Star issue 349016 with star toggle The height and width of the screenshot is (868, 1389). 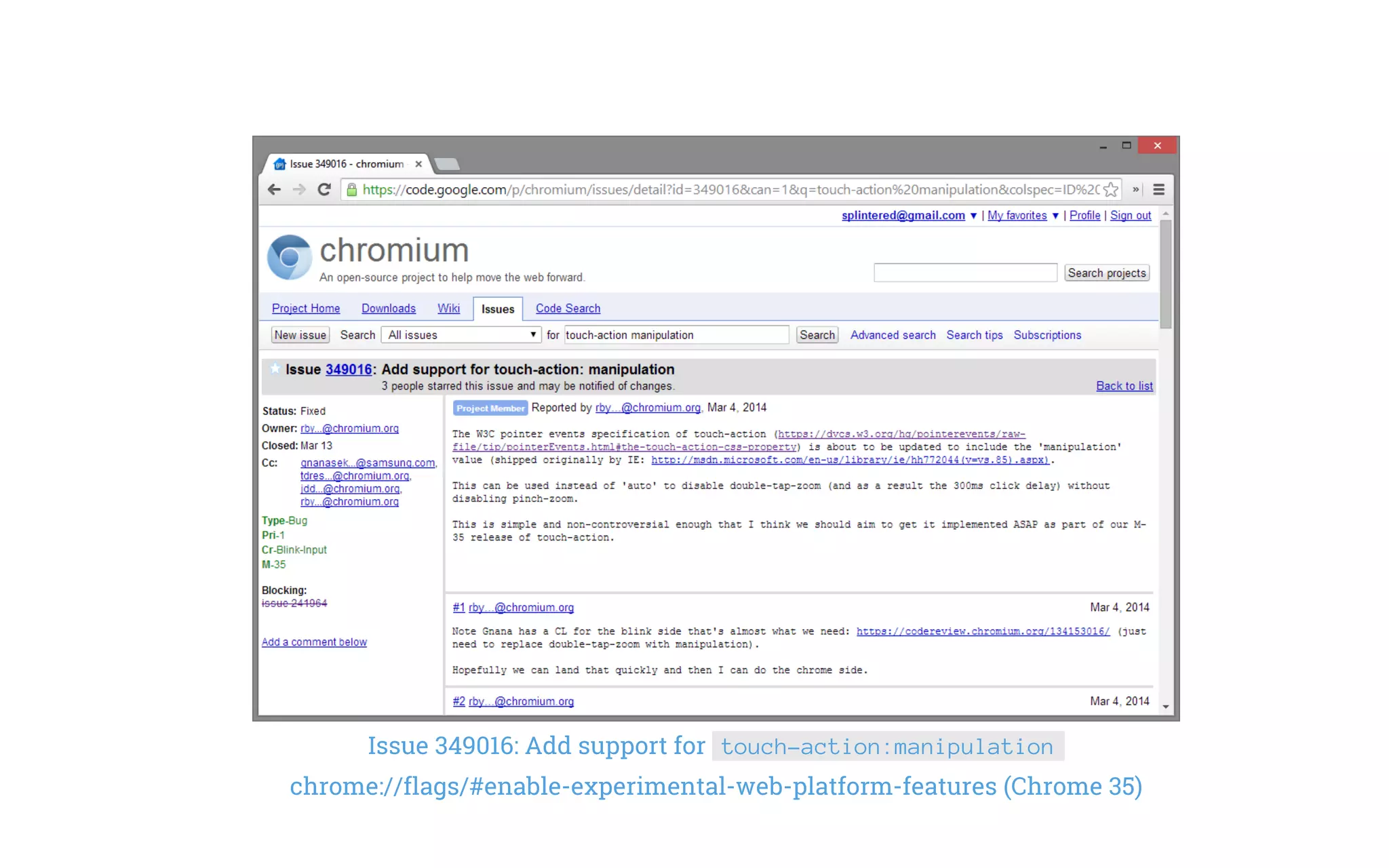point(275,369)
